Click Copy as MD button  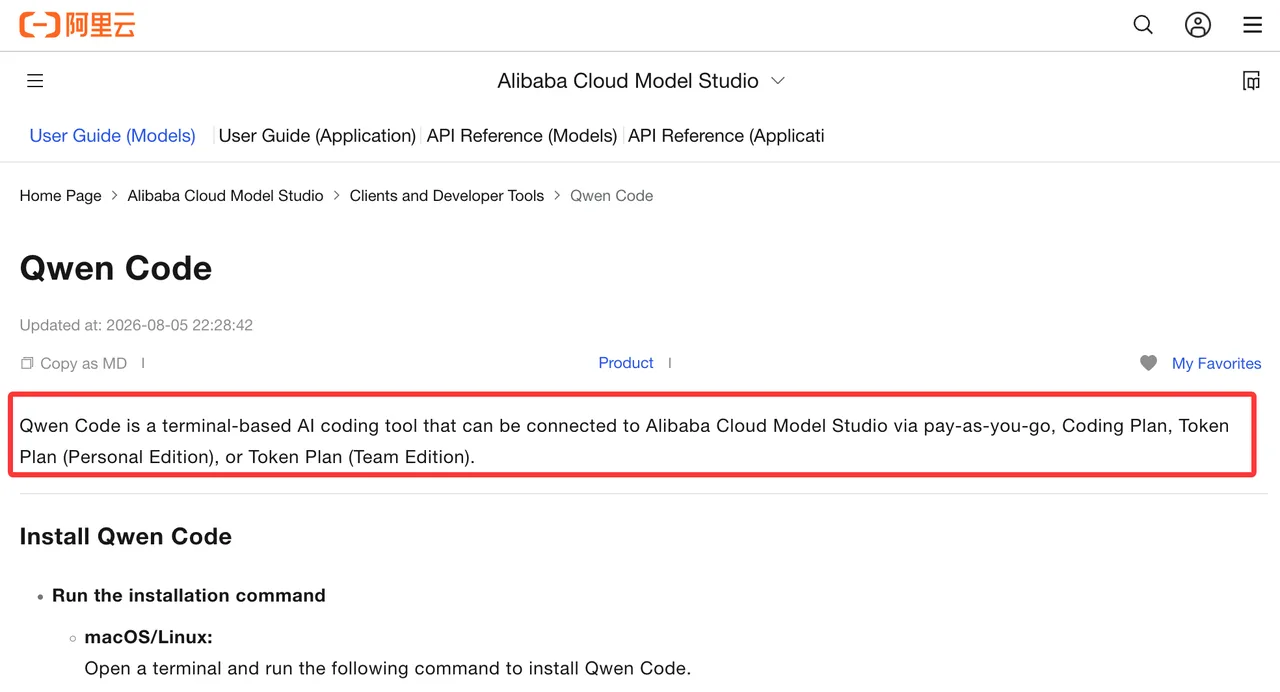click(74, 363)
